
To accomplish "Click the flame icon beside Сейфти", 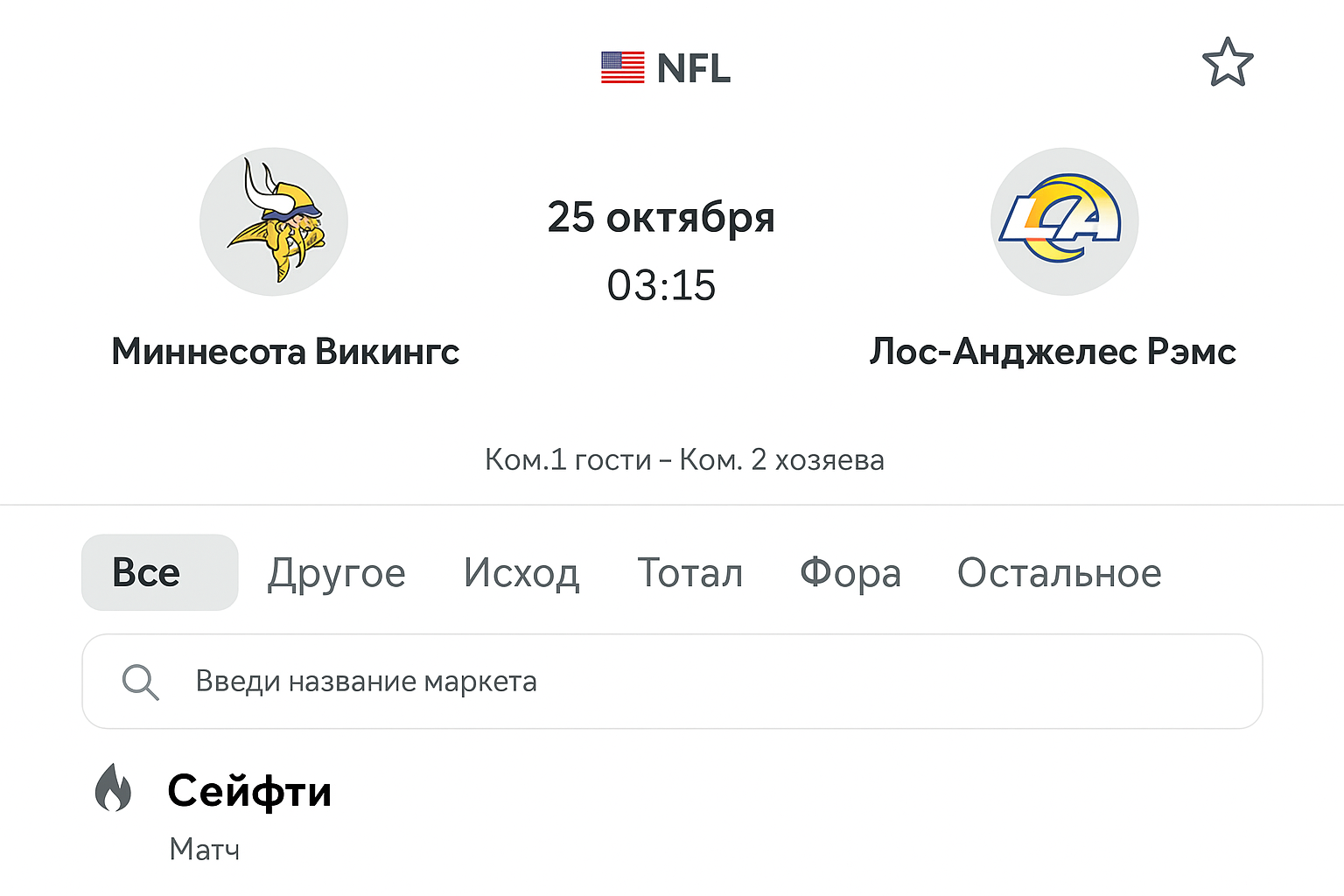I will coord(113,787).
